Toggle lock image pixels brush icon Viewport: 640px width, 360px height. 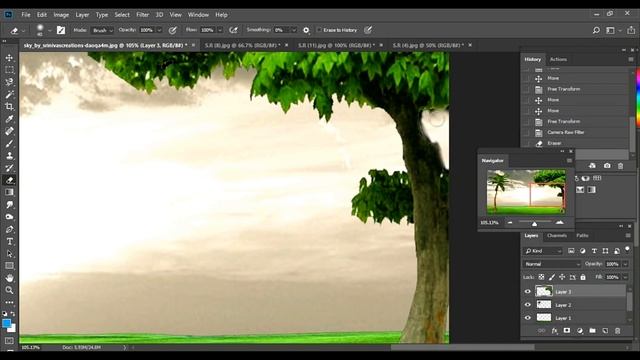552,277
